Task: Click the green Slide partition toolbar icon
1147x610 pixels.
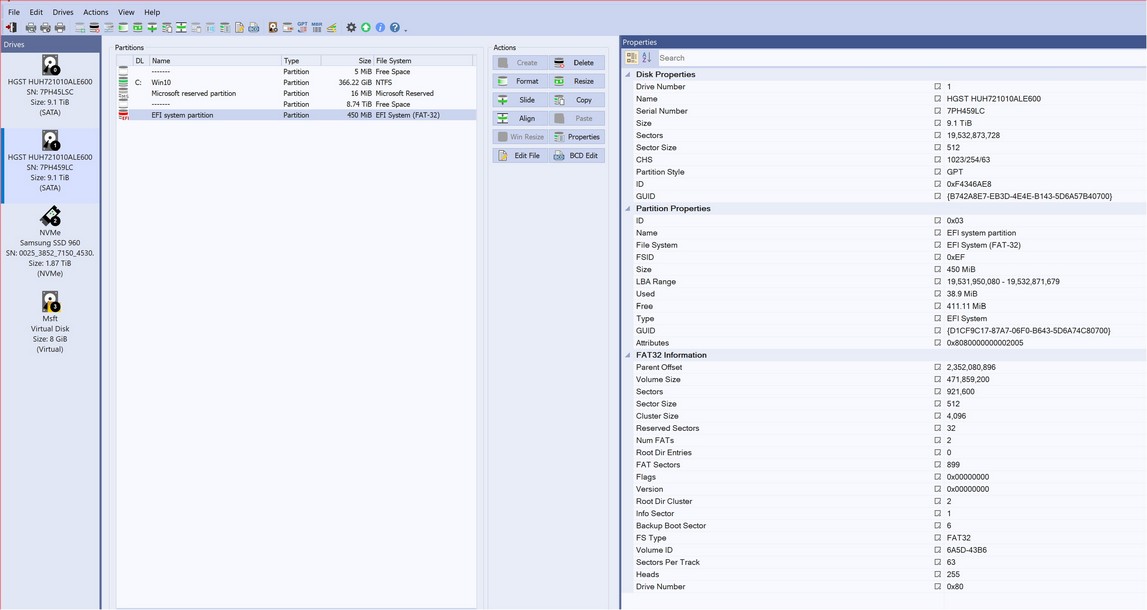Action: click(152, 27)
